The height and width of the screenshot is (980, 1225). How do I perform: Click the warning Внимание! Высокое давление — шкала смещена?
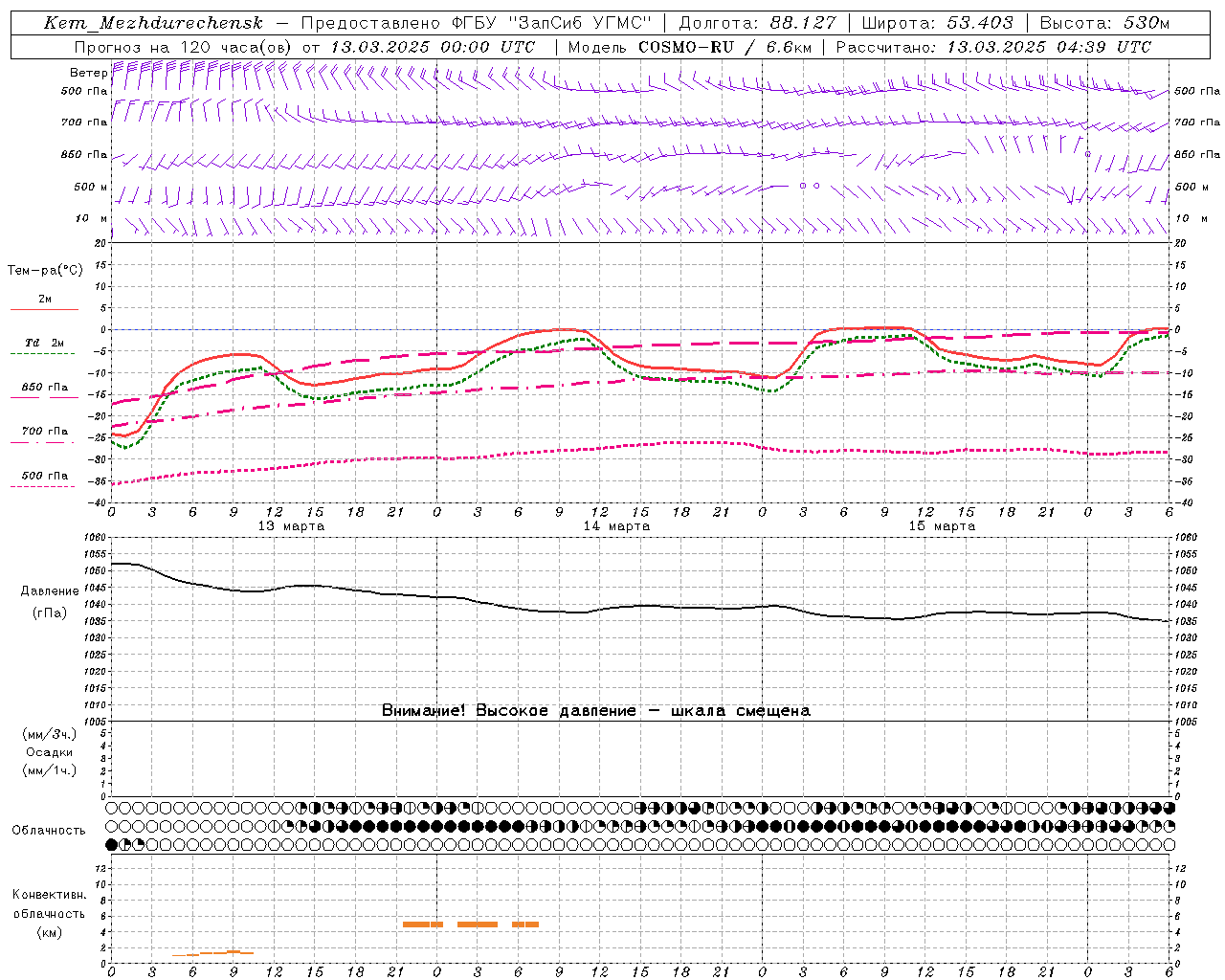pos(596,710)
